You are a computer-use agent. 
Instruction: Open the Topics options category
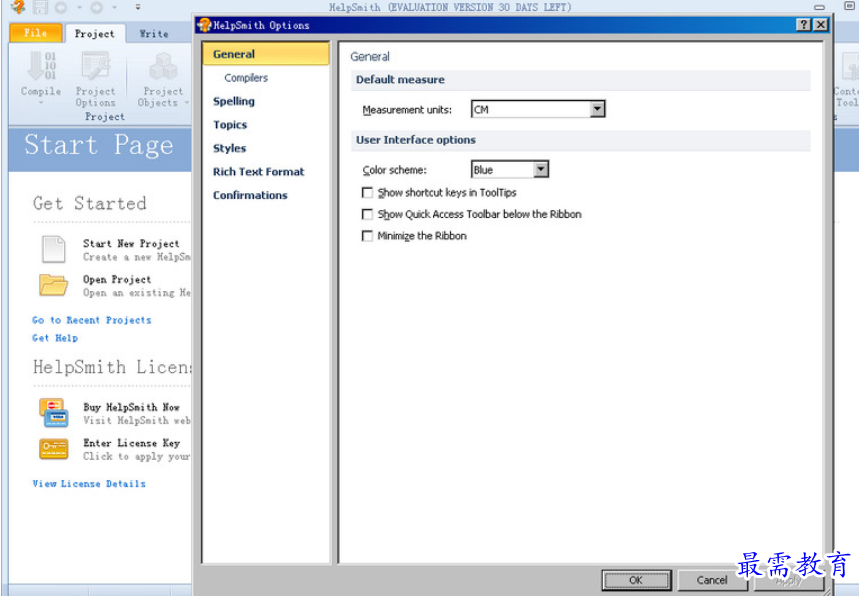coord(230,125)
